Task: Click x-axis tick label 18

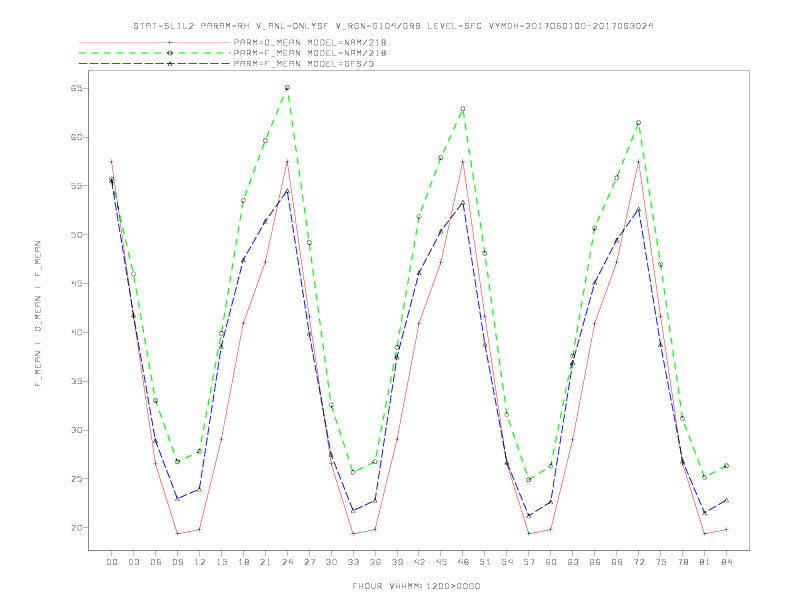Action: 243,562
